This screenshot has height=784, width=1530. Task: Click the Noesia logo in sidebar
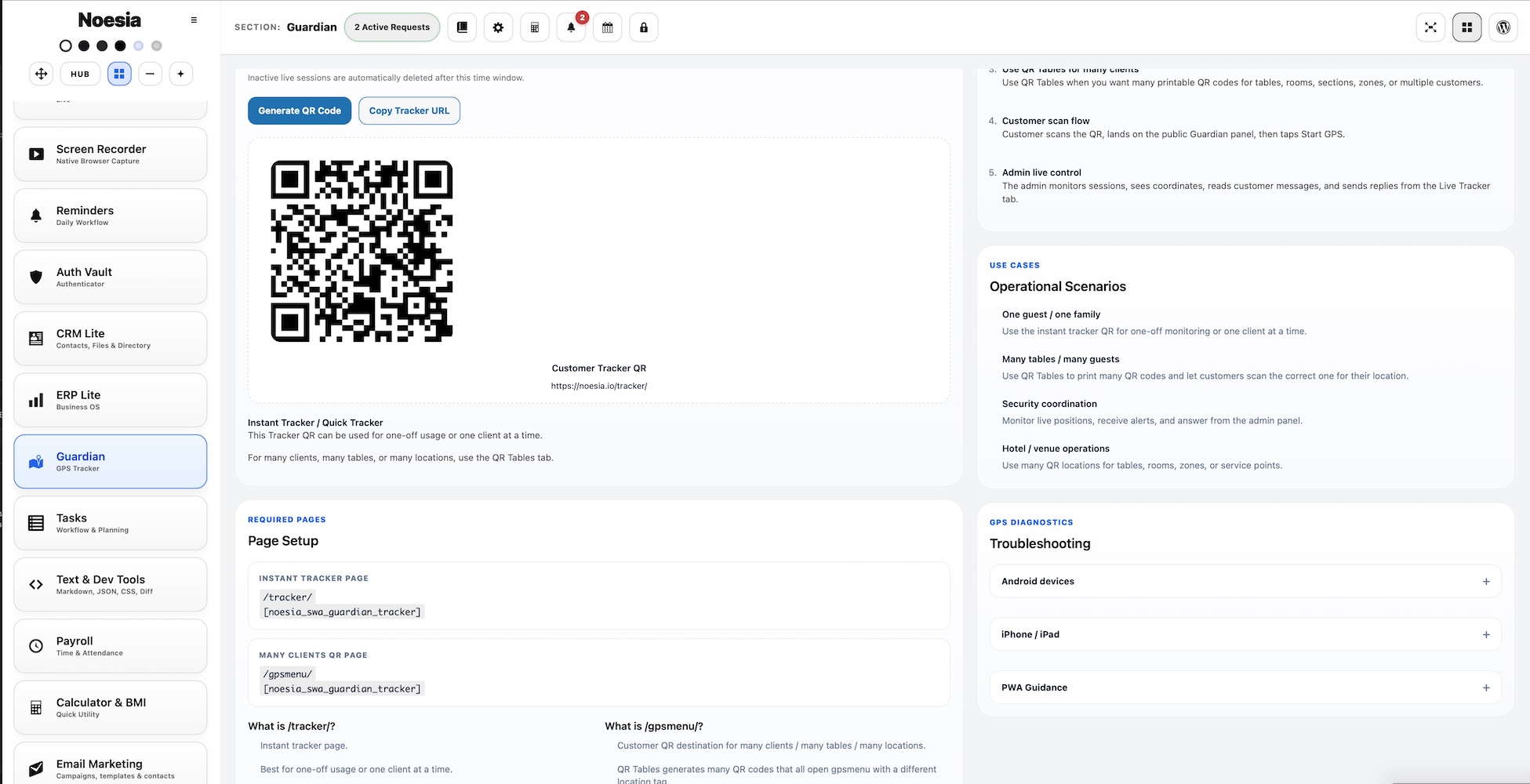(x=110, y=20)
